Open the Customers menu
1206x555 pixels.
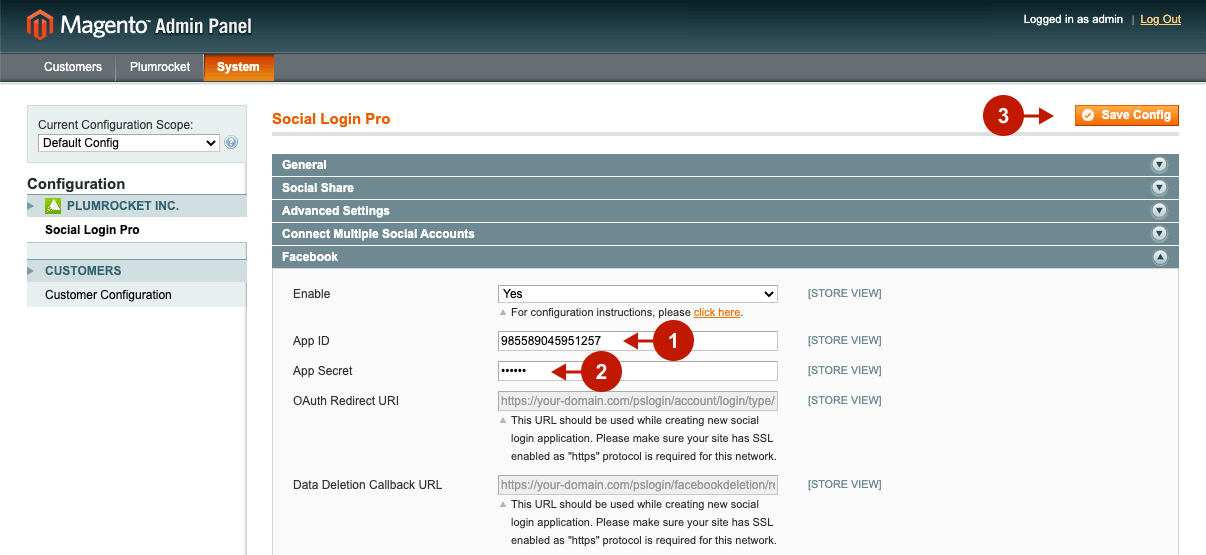[x=73, y=67]
